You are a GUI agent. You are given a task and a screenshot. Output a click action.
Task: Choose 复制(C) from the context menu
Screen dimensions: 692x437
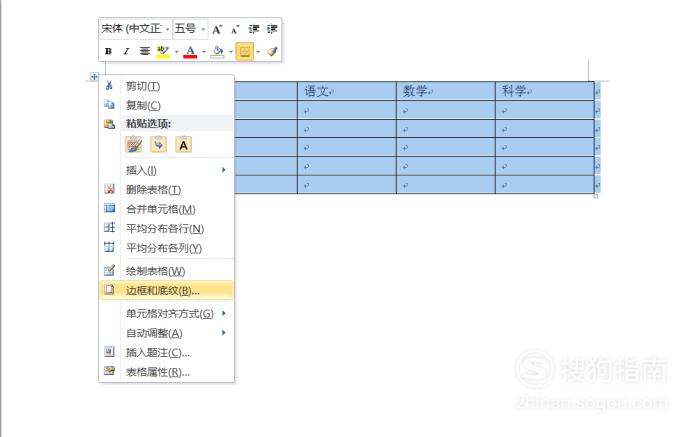[166, 105]
